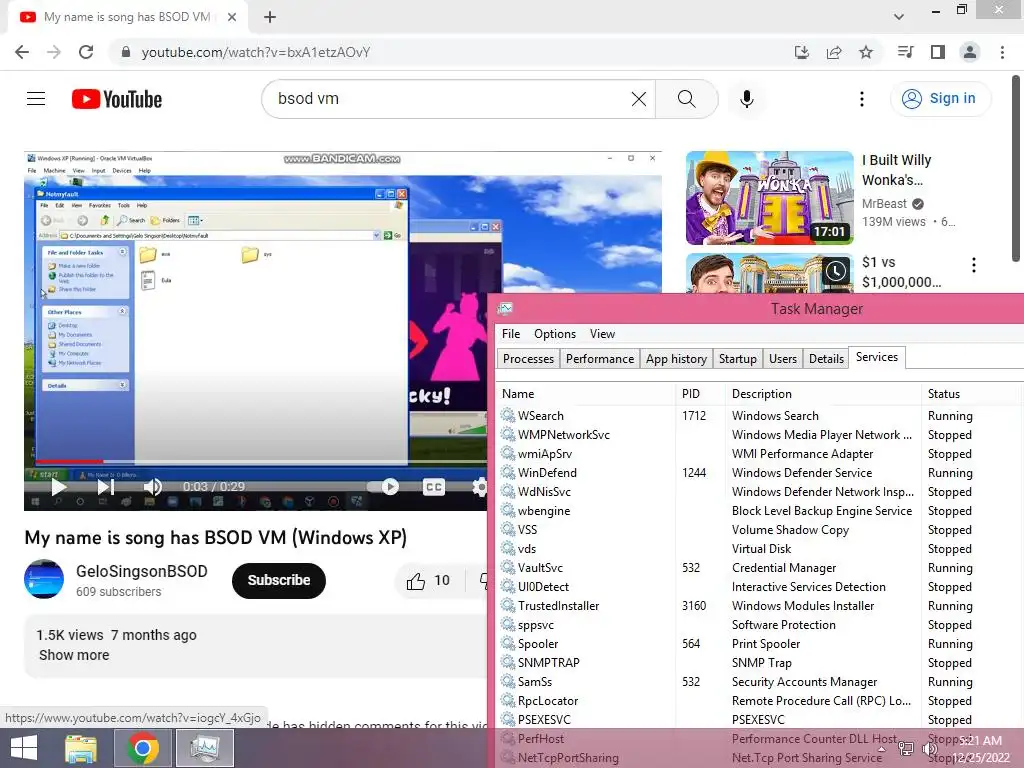
Task: Select the wbengine service row
Action: coord(758,511)
